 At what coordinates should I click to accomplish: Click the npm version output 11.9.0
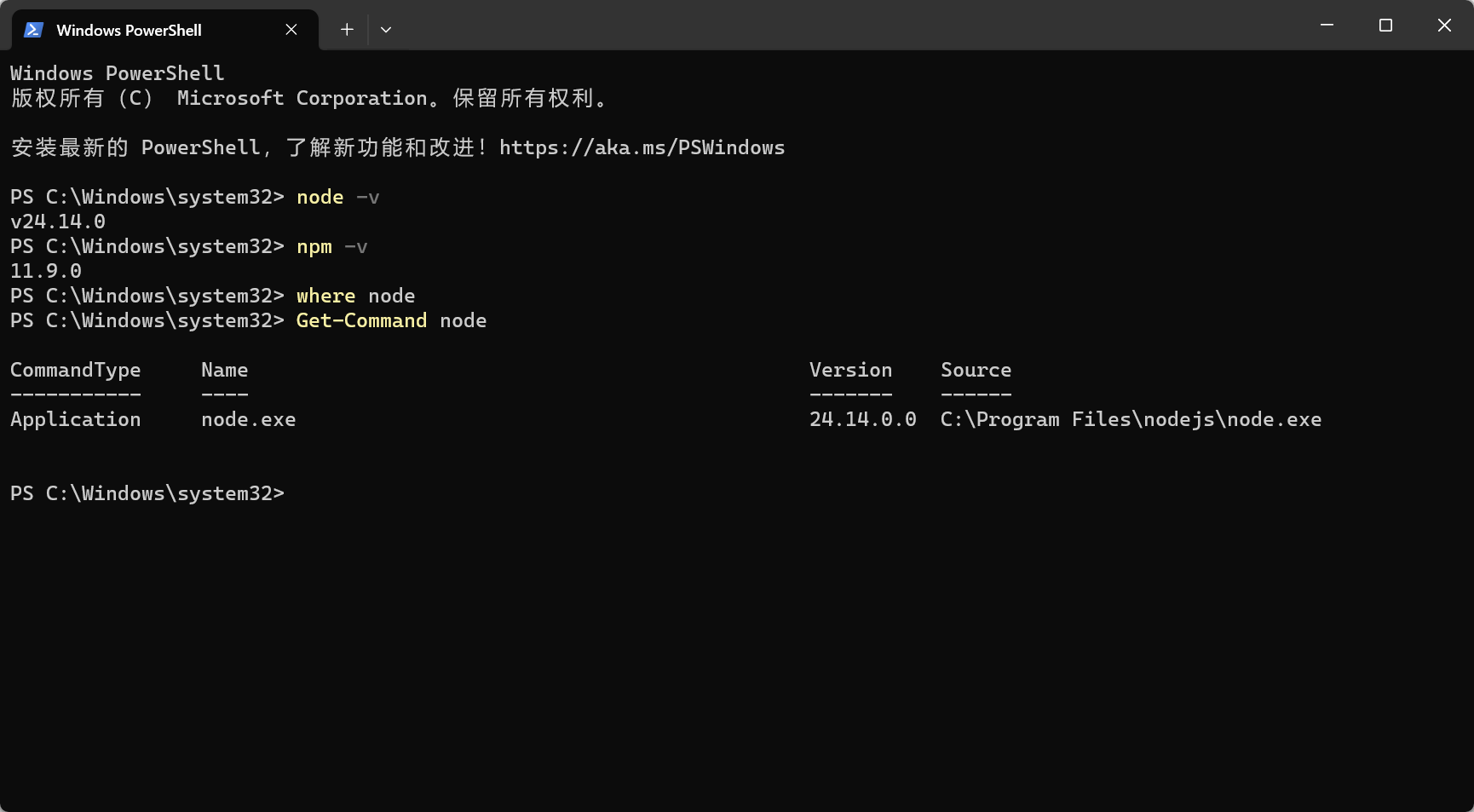click(46, 271)
